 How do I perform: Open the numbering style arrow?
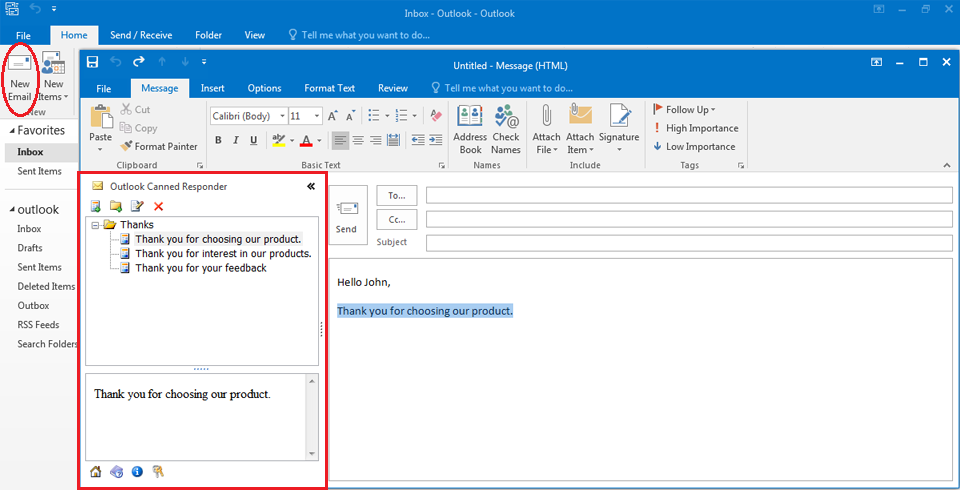pyautogui.click(x=414, y=116)
